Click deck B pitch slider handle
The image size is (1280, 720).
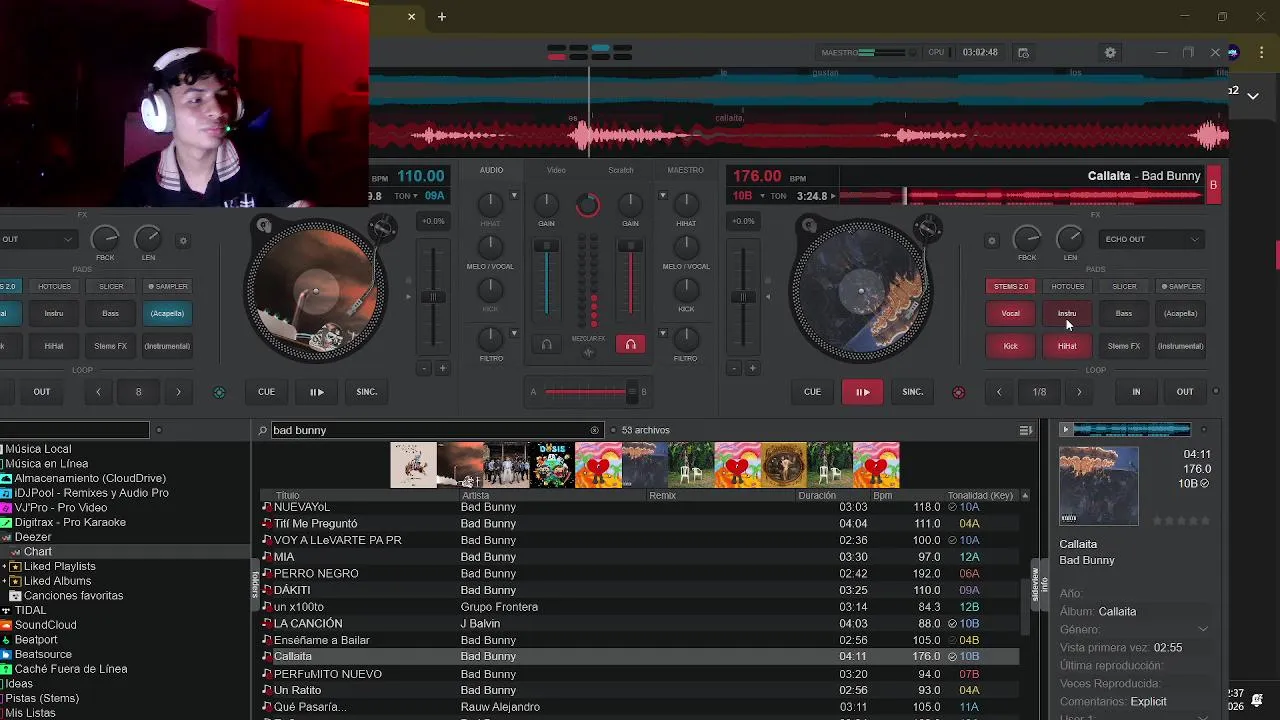click(743, 297)
